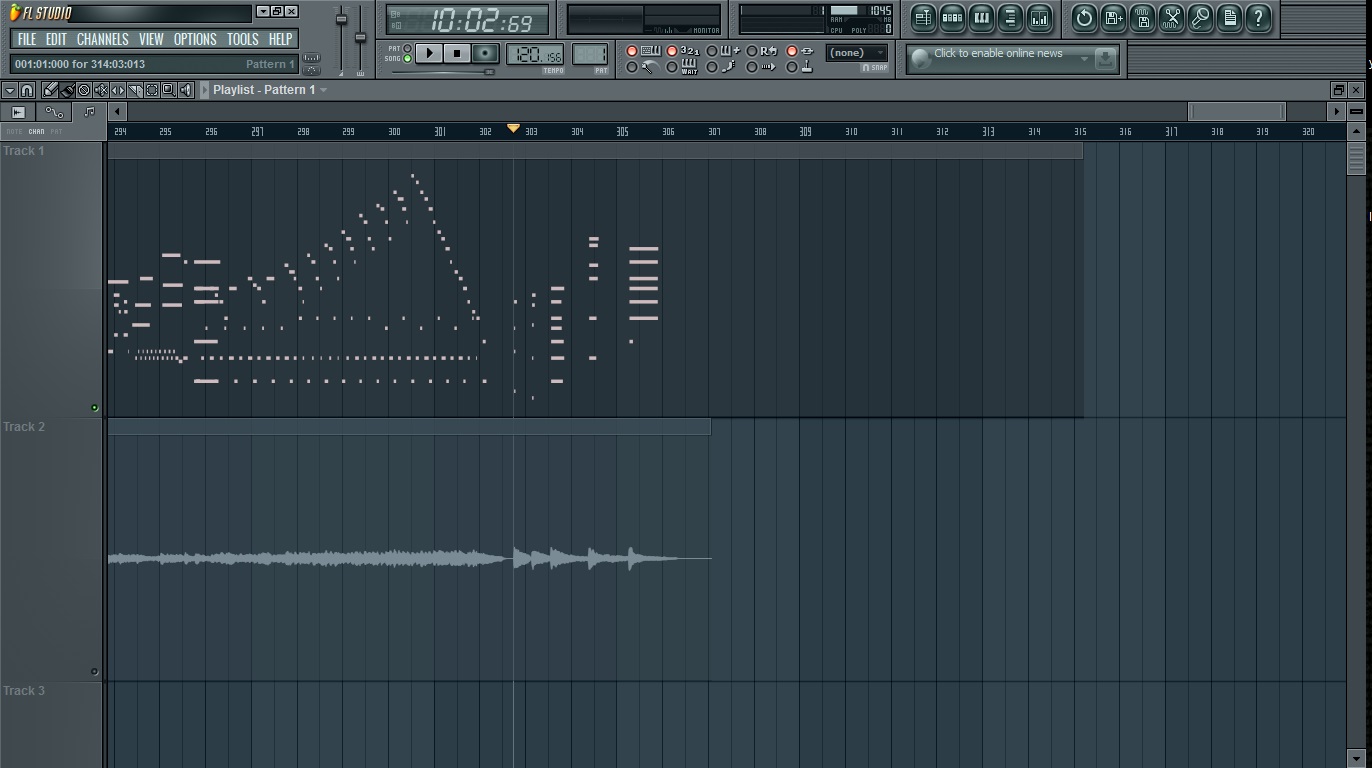Click the master volume slider
This screenshot has height=768, width=1372.
tap(341, 40)
